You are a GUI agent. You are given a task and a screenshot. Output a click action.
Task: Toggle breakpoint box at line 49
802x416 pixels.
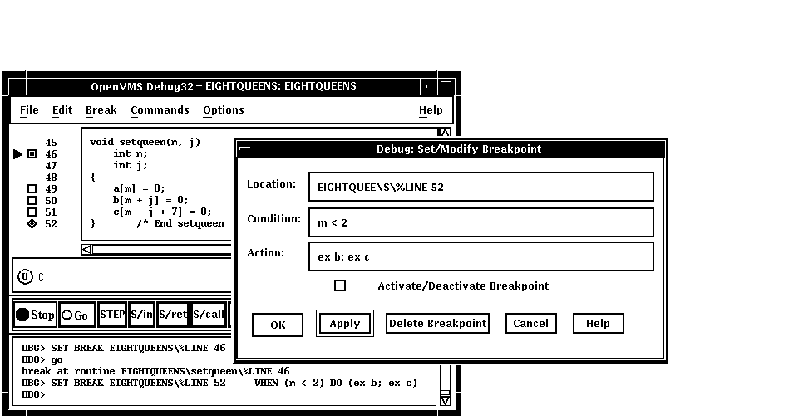[x=32, y=188]
